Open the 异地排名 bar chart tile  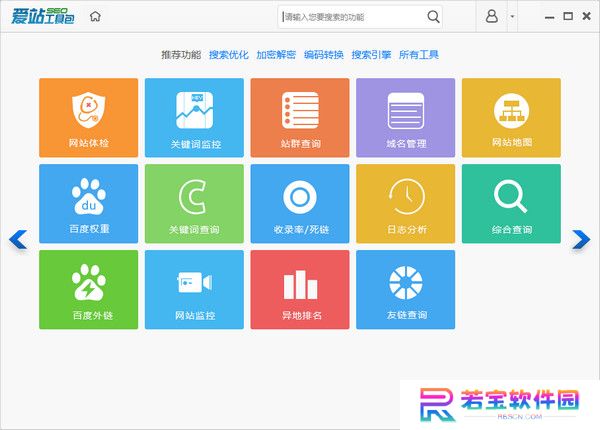[300, 290]
